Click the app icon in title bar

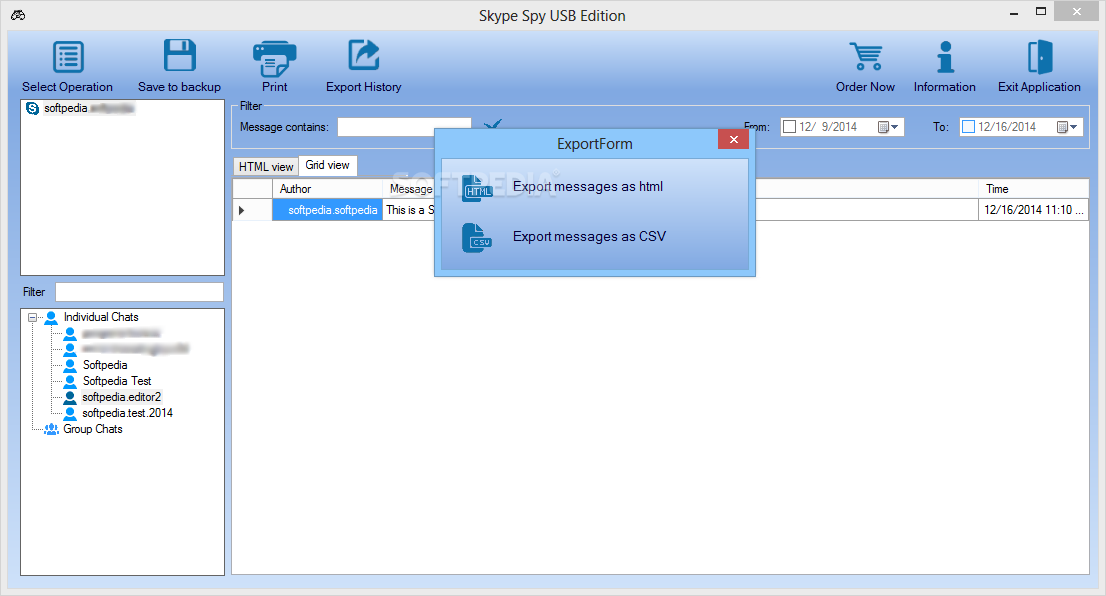(18, 15)
